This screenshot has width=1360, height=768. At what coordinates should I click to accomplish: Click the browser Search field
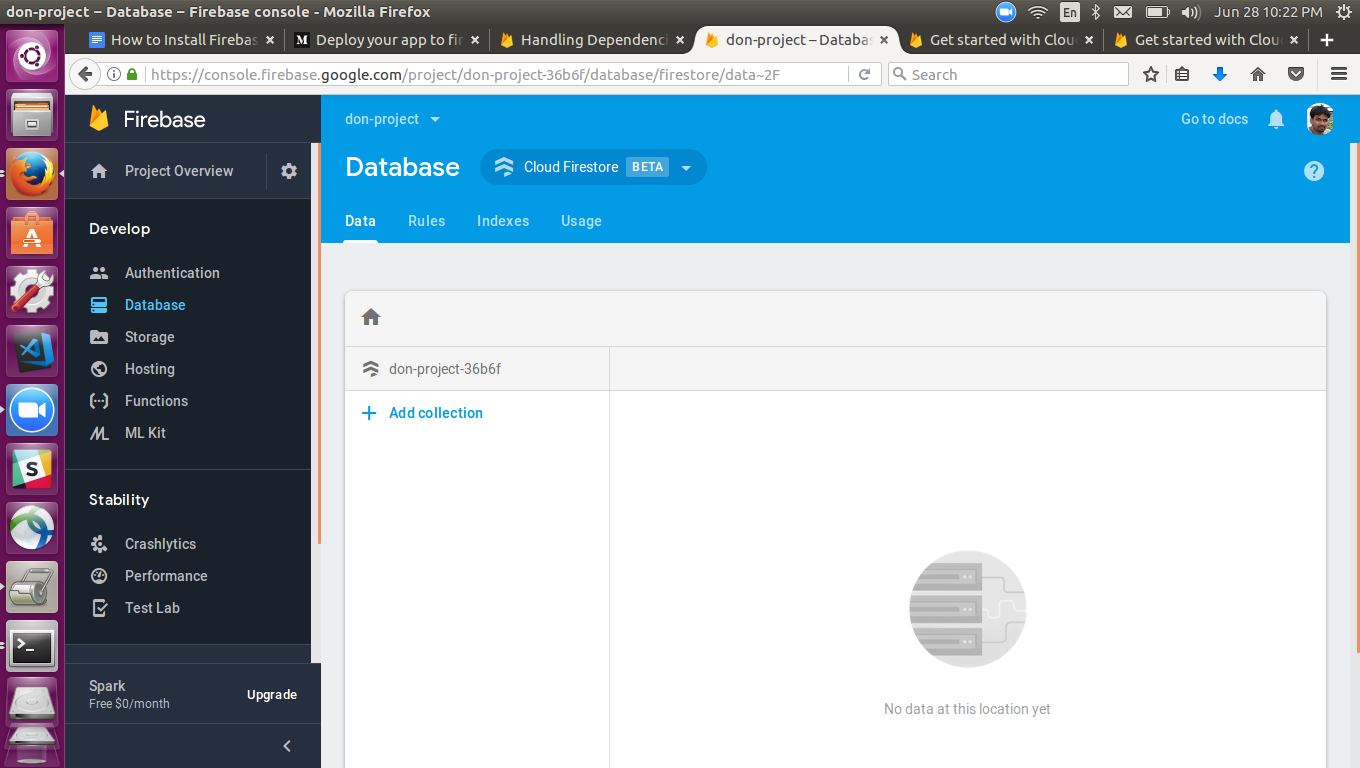tap(1008, 74)
